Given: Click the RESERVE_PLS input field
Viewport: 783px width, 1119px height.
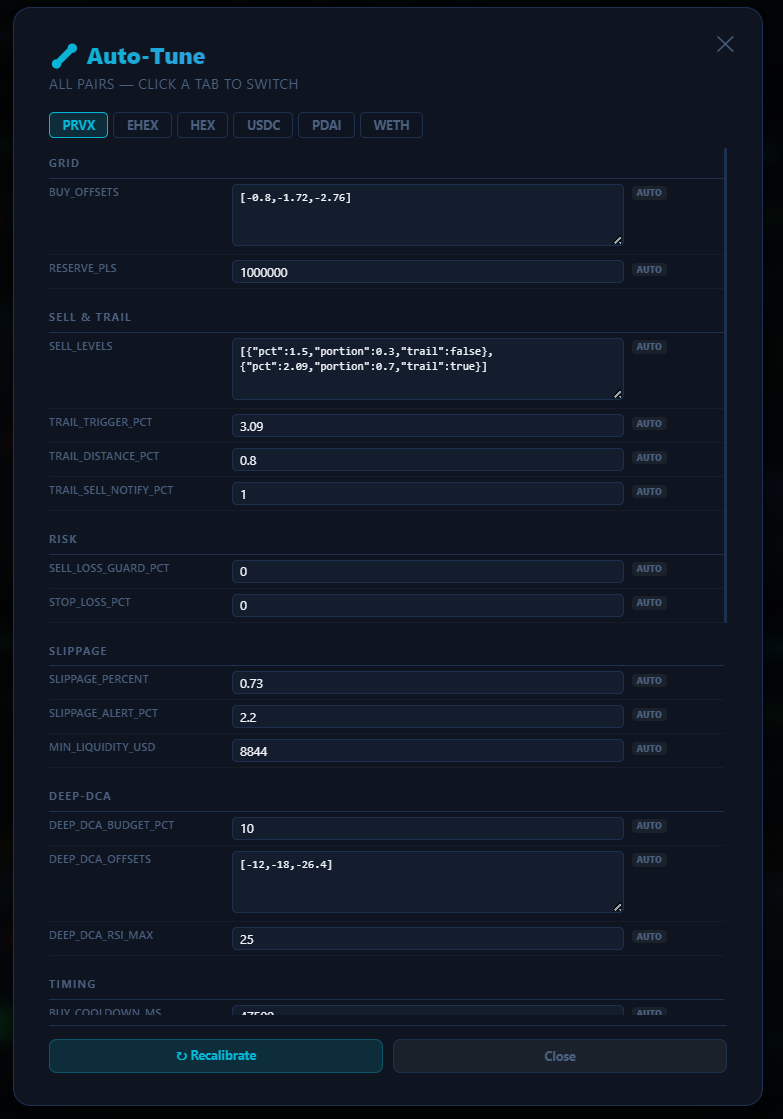Looking at the screenshot, I should point(428,271).
